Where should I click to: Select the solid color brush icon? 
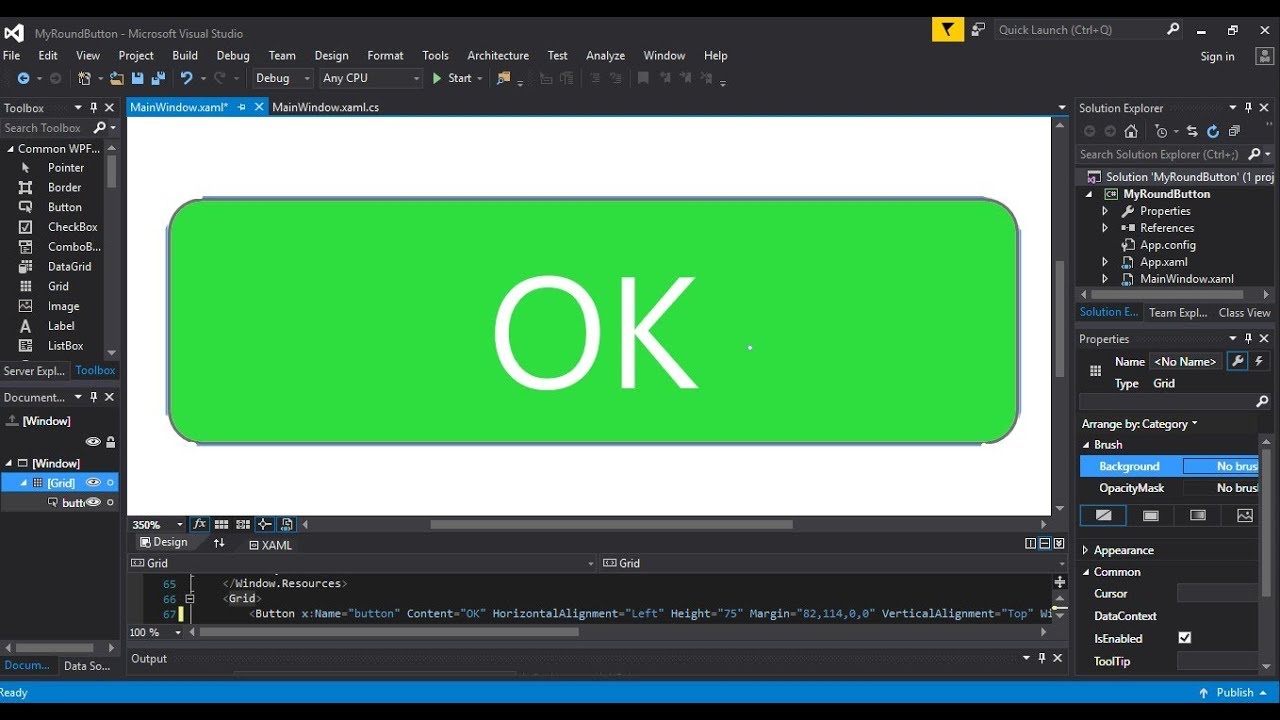pos(1151,516)
